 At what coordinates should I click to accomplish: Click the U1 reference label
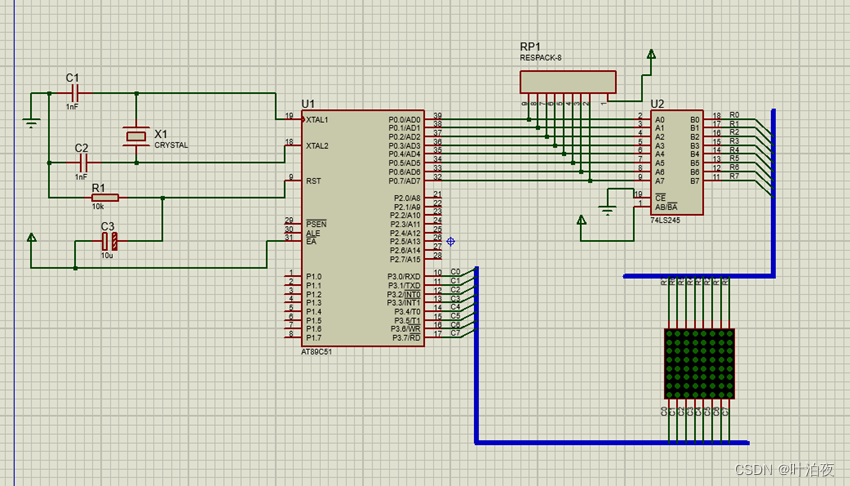tap(308, 103)
